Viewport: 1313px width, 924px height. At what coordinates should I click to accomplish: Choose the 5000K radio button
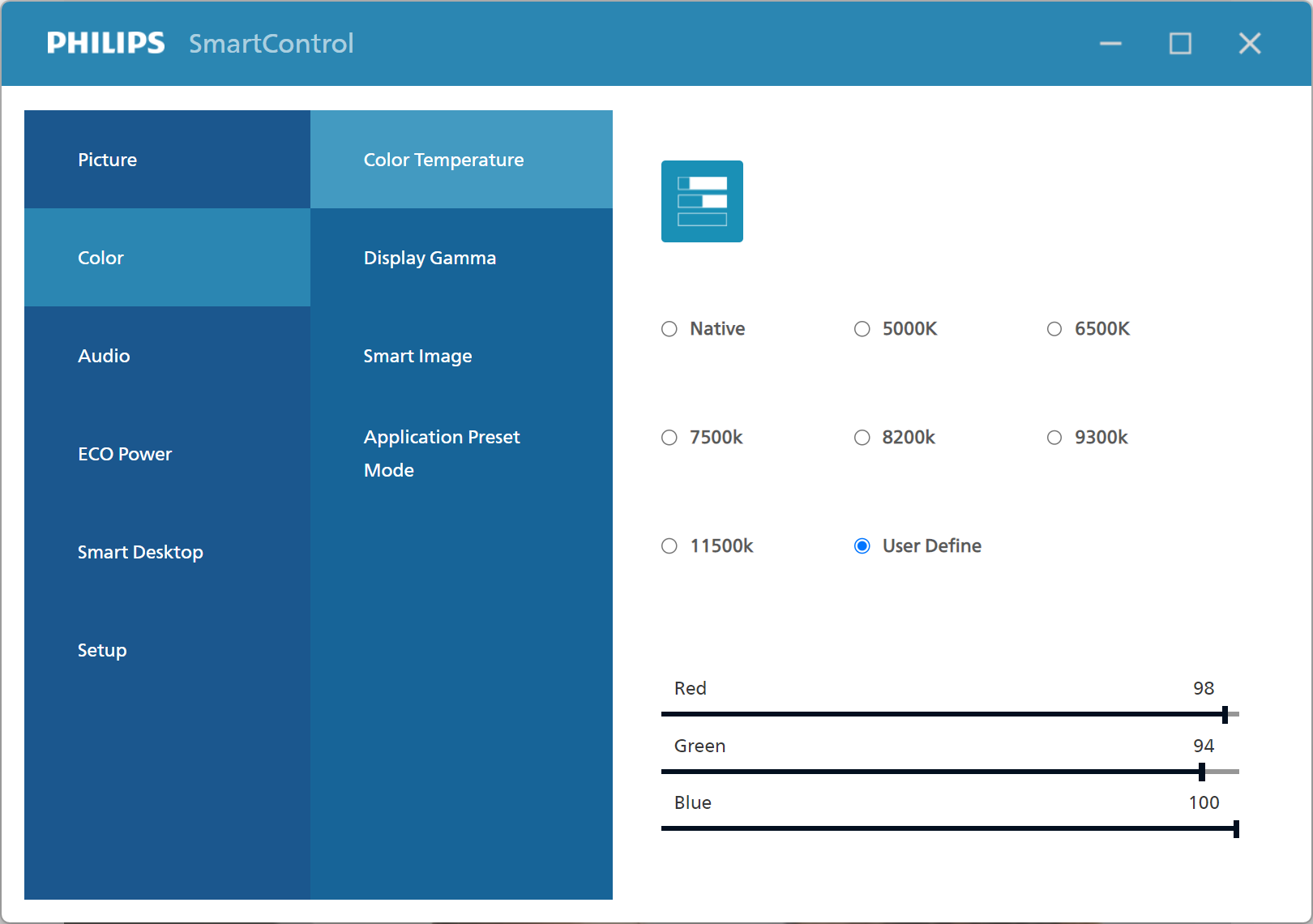coord(862,329)
